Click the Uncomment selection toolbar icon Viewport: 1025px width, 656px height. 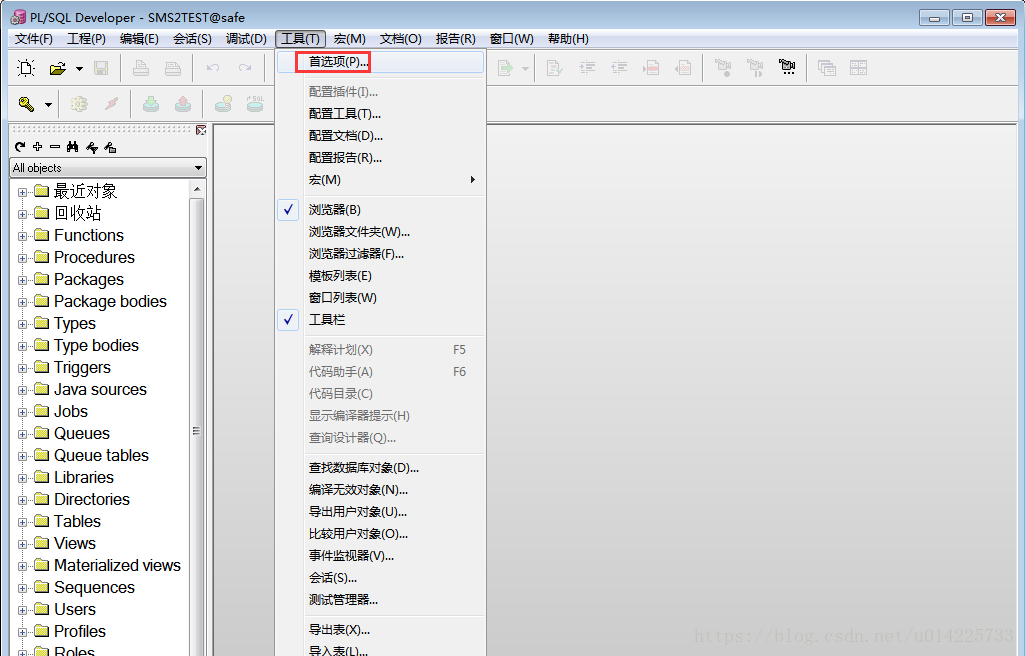pos(683,68)
